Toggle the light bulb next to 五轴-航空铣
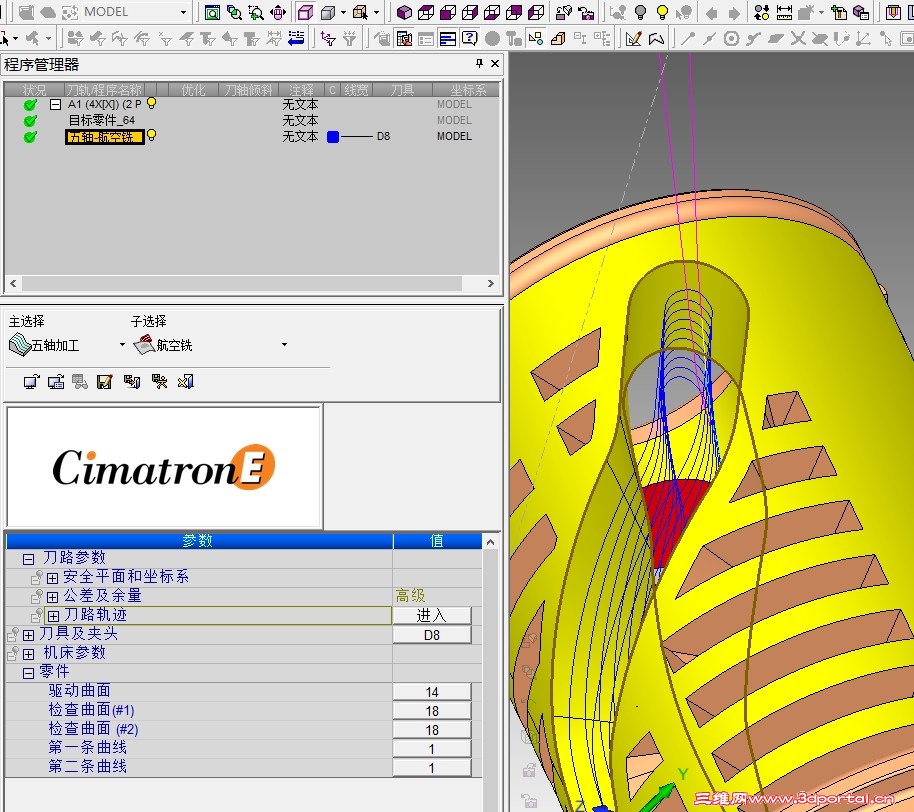 tap(152, 135)
